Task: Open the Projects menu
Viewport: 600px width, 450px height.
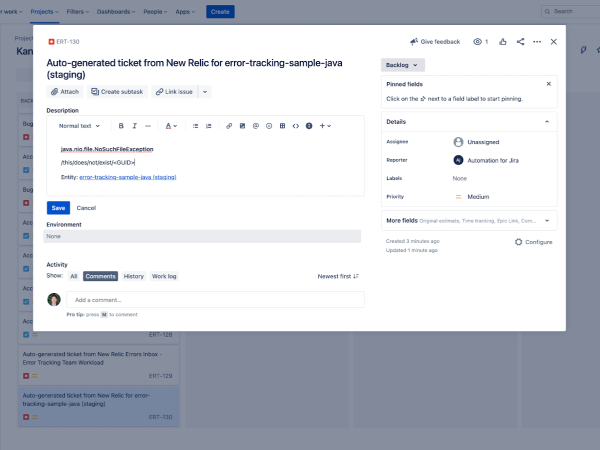Action: (x=44, y=12)
